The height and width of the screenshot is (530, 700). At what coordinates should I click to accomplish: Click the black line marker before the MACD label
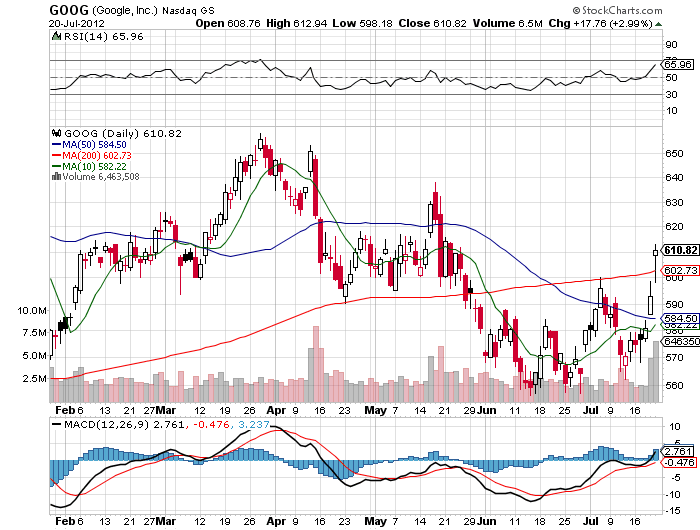click(57, 424)
